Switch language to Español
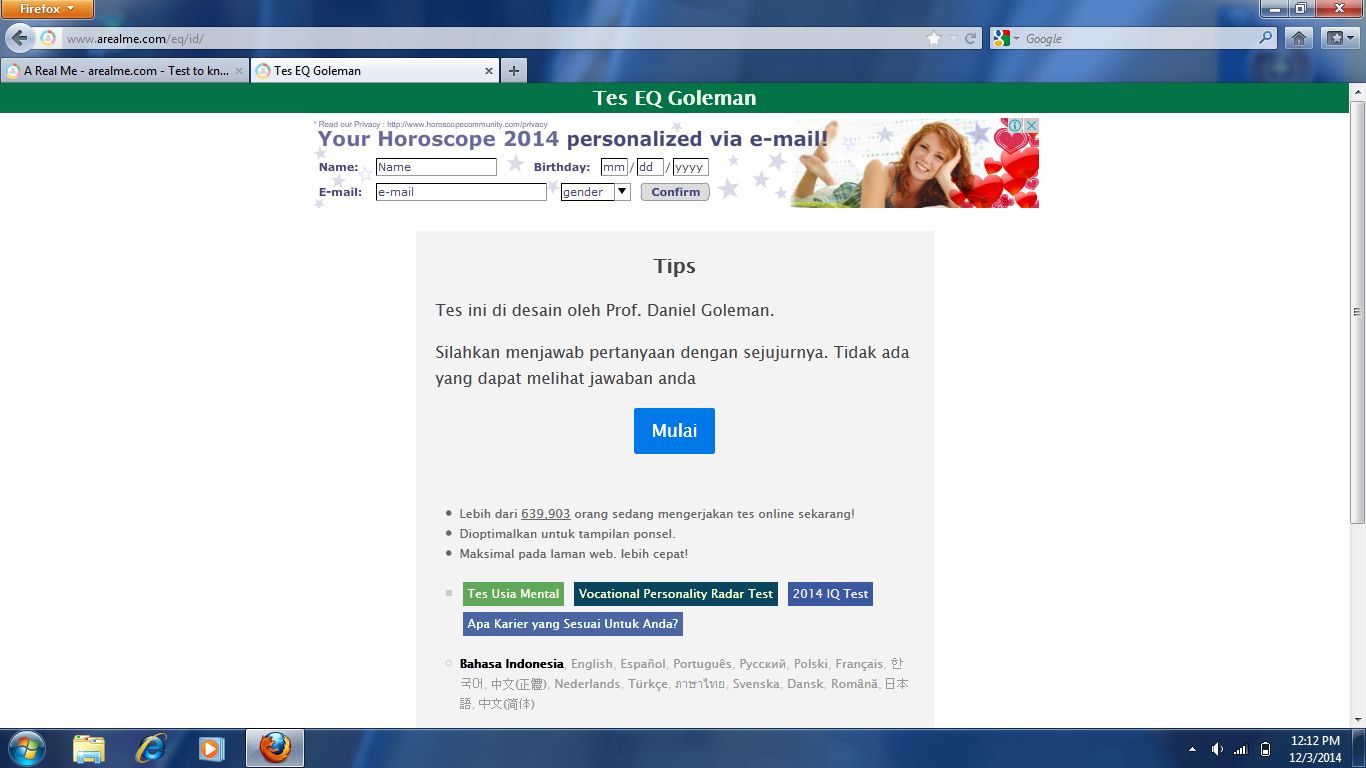Image resolution: width=1366 pixels, height=768 pixels. click(642, 664)
